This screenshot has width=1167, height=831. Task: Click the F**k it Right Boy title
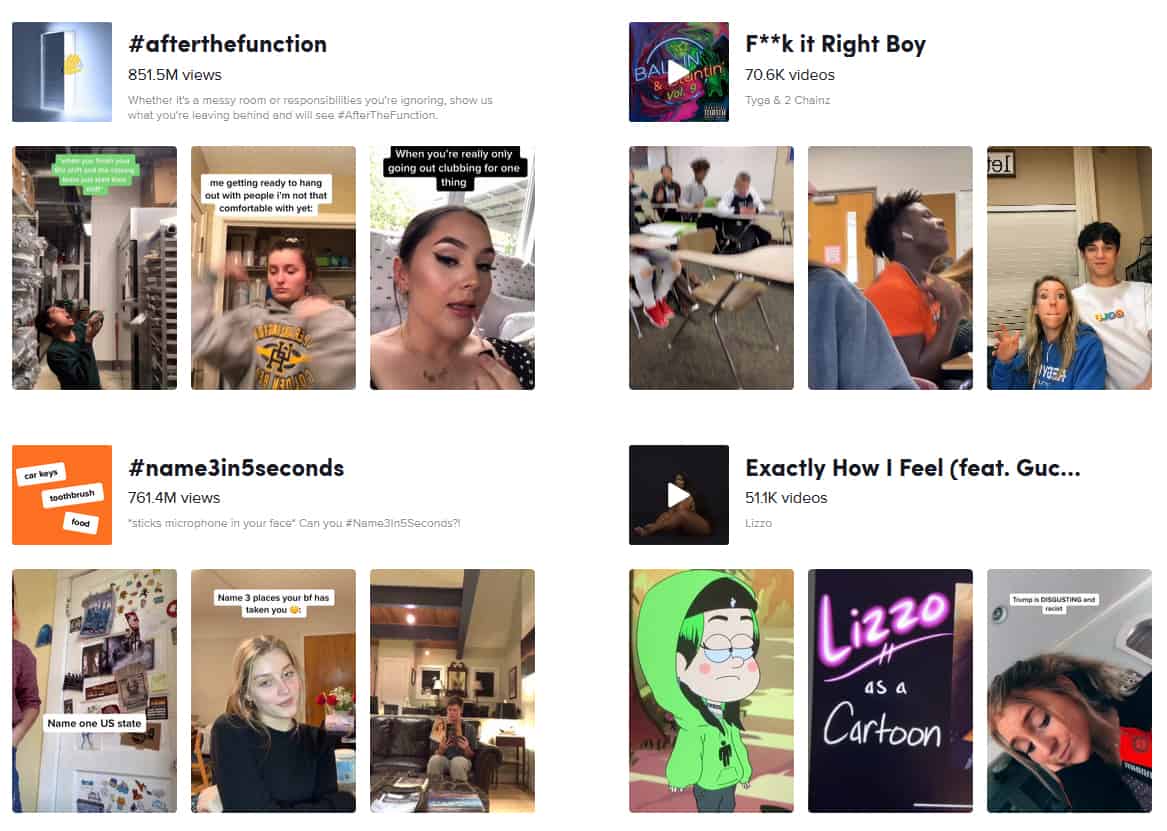click(x=835, y=44)
